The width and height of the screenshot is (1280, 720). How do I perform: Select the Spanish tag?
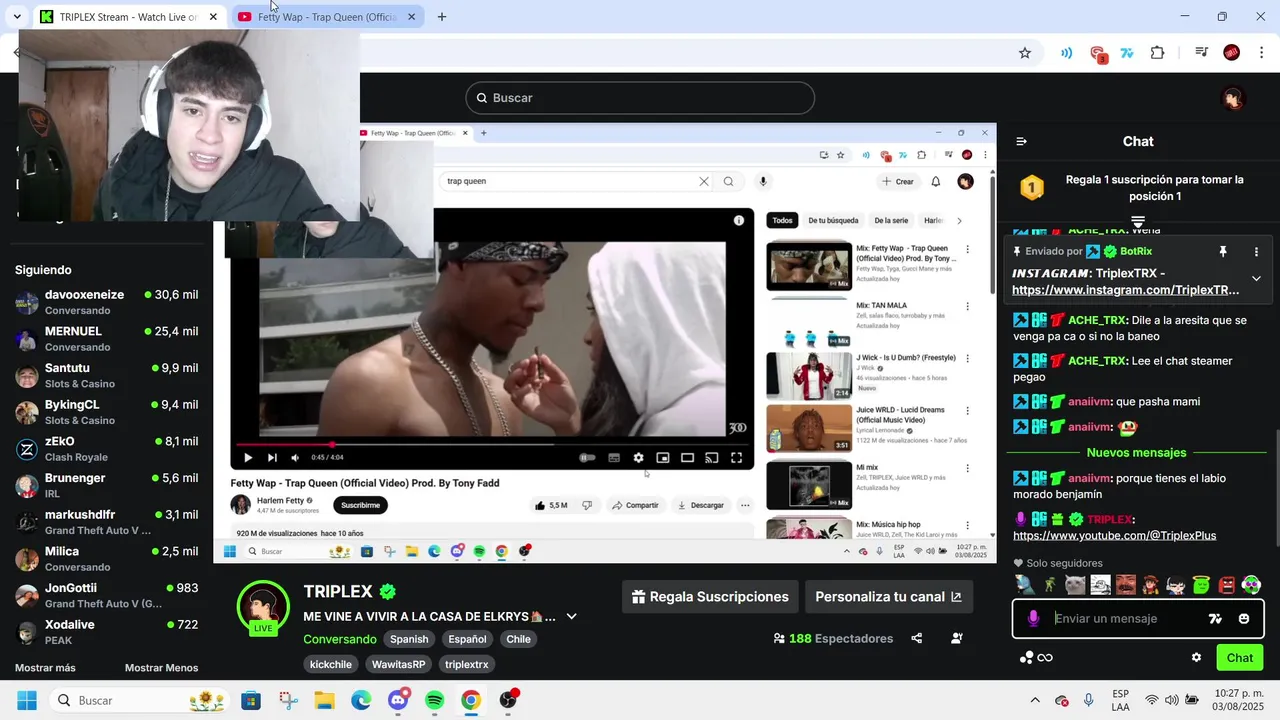coord(409,639)
